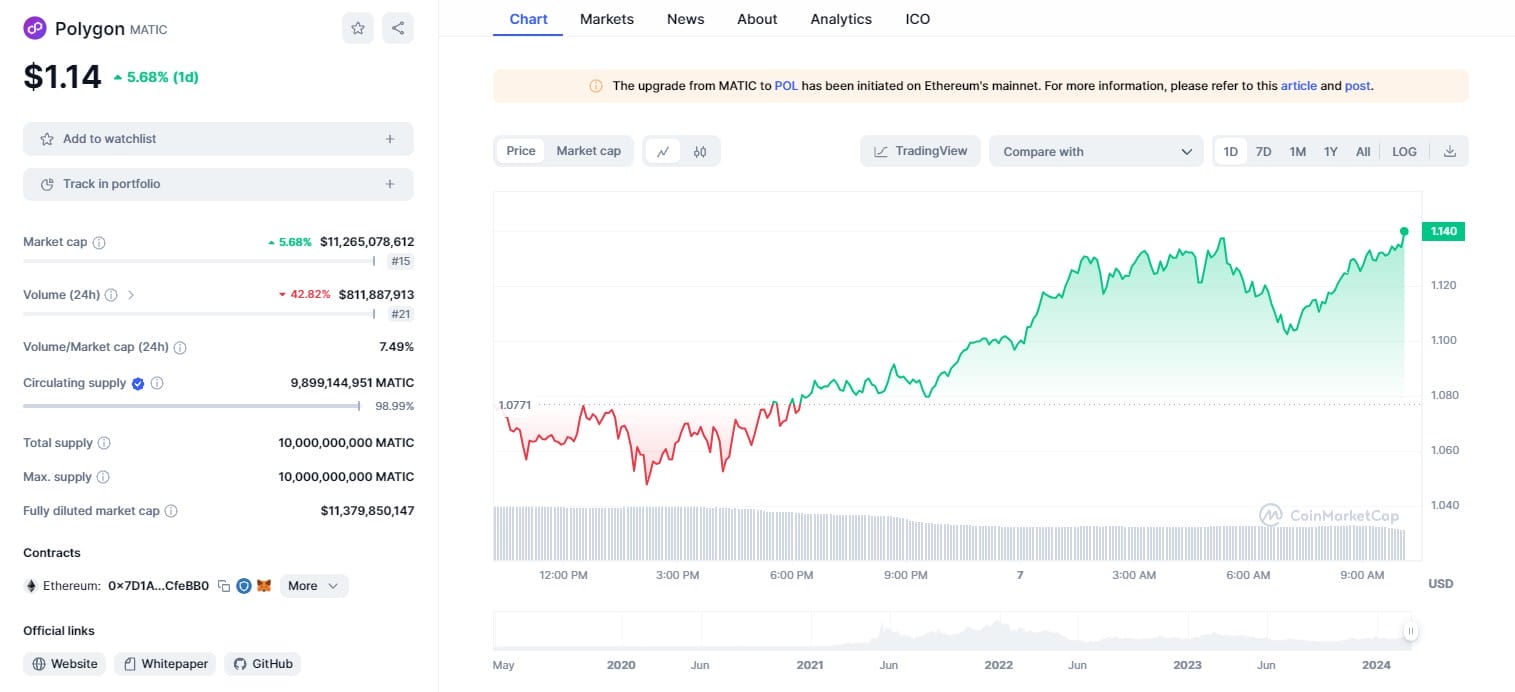Switch to candlestick chart view icon
This screenshot has height=692, width=1515.
click(700, 152)
